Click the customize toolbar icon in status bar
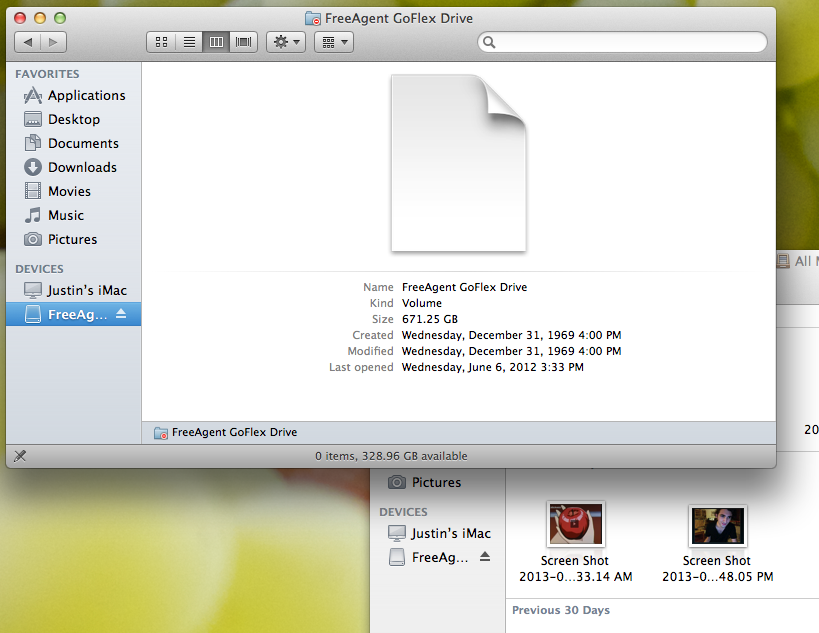Viewport: 819px width, 633px height. 20,456
